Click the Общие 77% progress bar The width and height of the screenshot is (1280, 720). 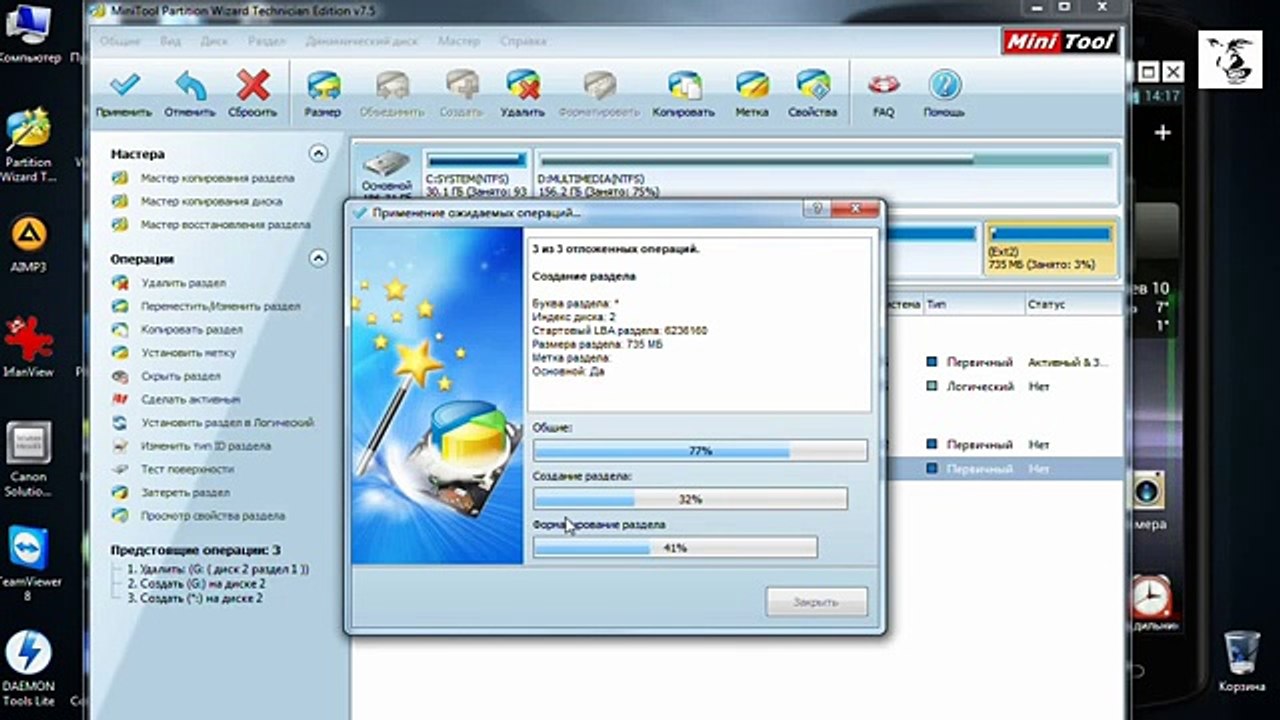[x=700, y=451]
